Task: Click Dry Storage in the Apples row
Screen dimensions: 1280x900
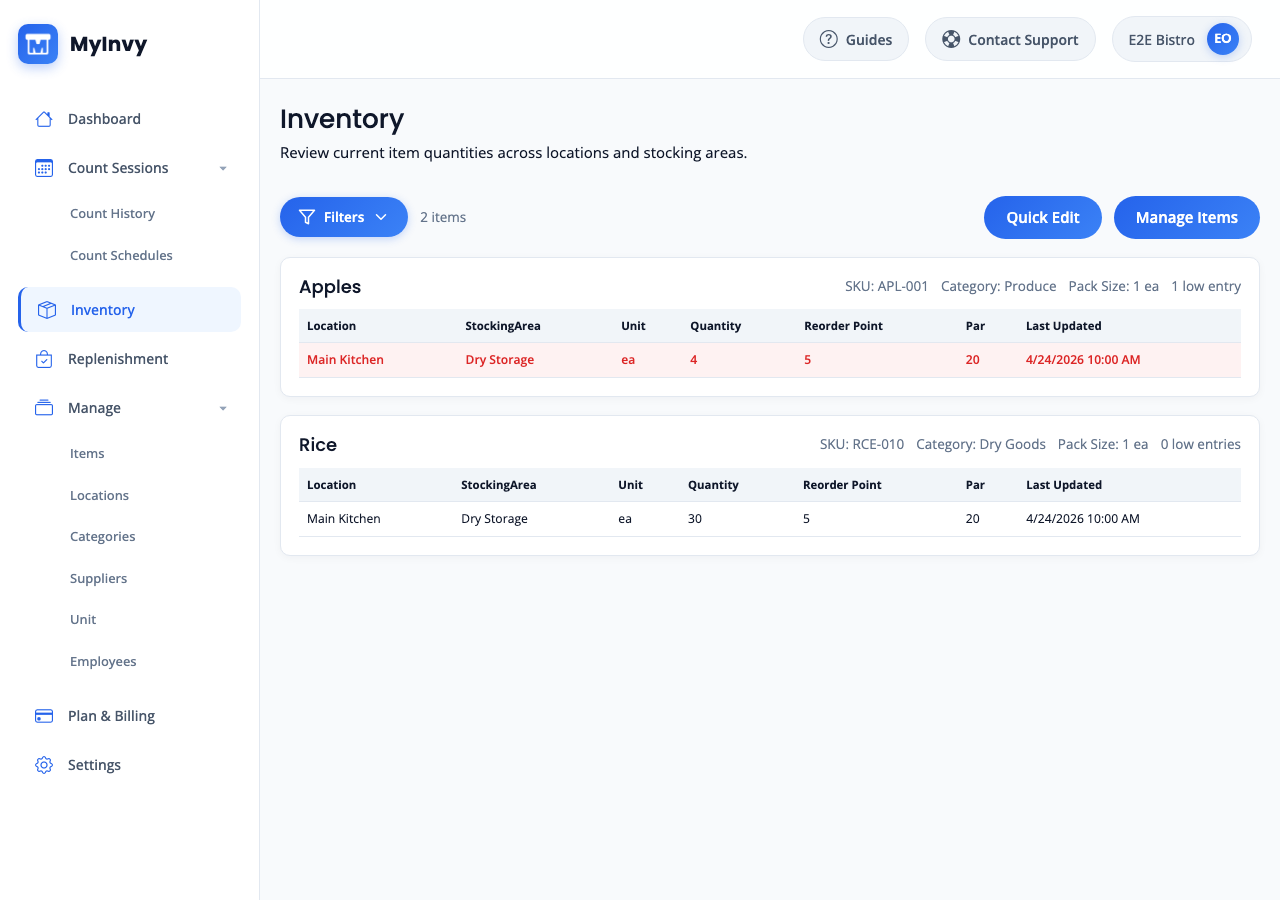Action: [500, 360]
